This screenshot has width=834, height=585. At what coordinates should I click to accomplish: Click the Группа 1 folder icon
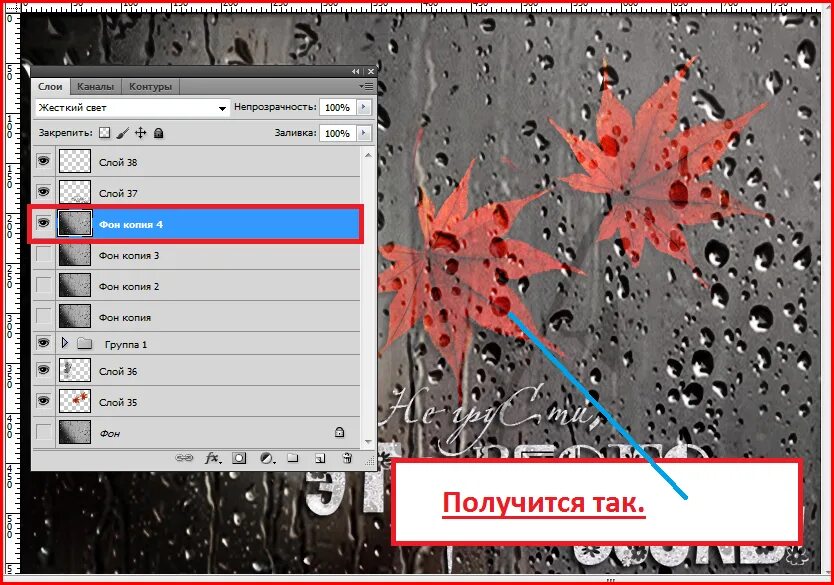[x=84, y=344]
